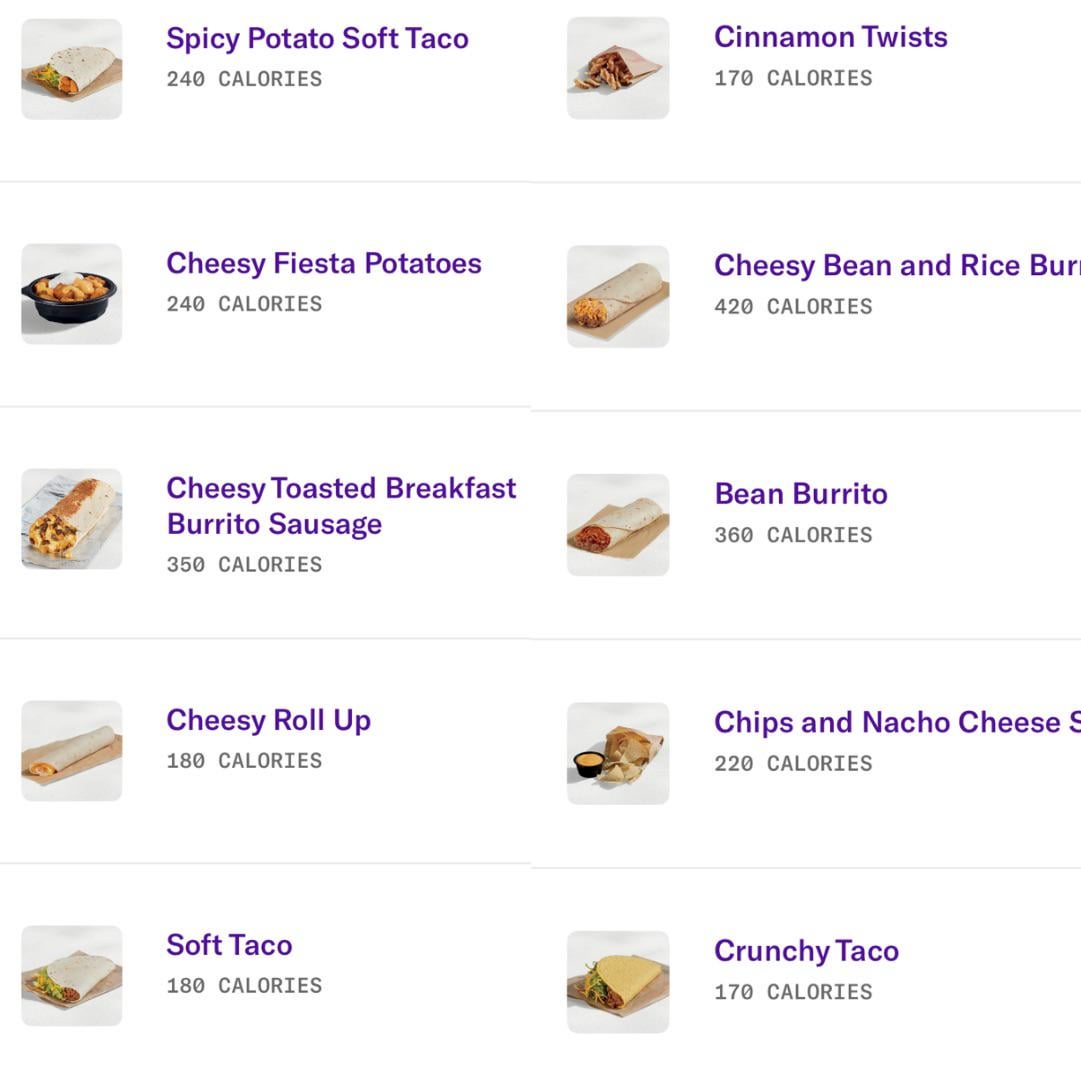This screenshot has height=1085, width=1081.
Task: Choose the Bean Burrito menu item name
Action: point(801,494)
